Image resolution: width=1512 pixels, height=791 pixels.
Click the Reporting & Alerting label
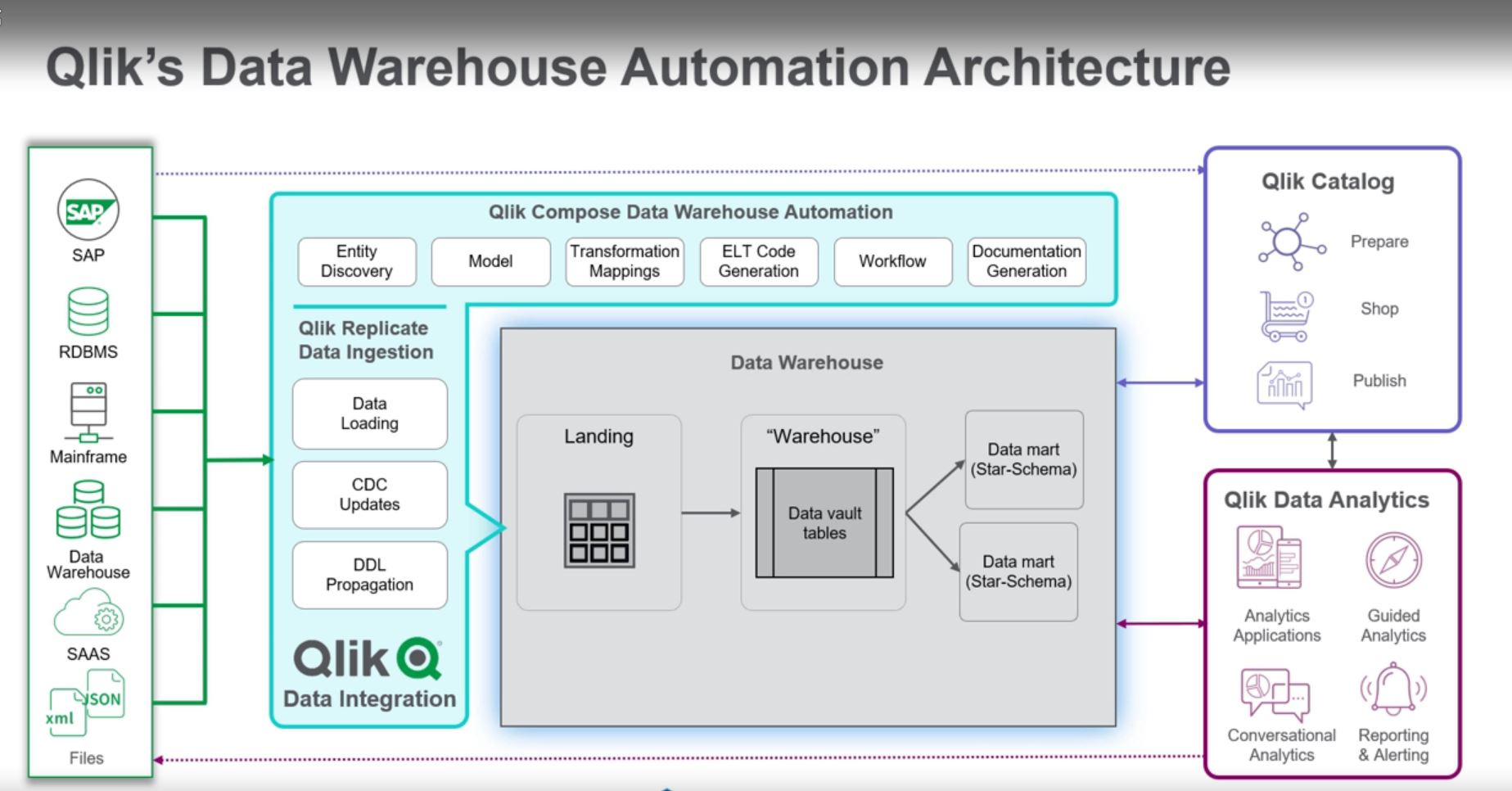1393,745
